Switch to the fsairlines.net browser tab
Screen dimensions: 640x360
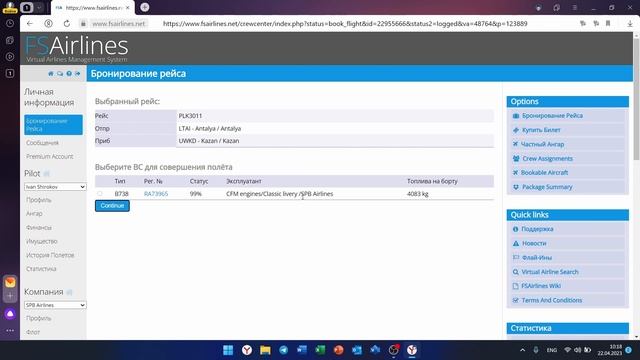tap(93, 7)
